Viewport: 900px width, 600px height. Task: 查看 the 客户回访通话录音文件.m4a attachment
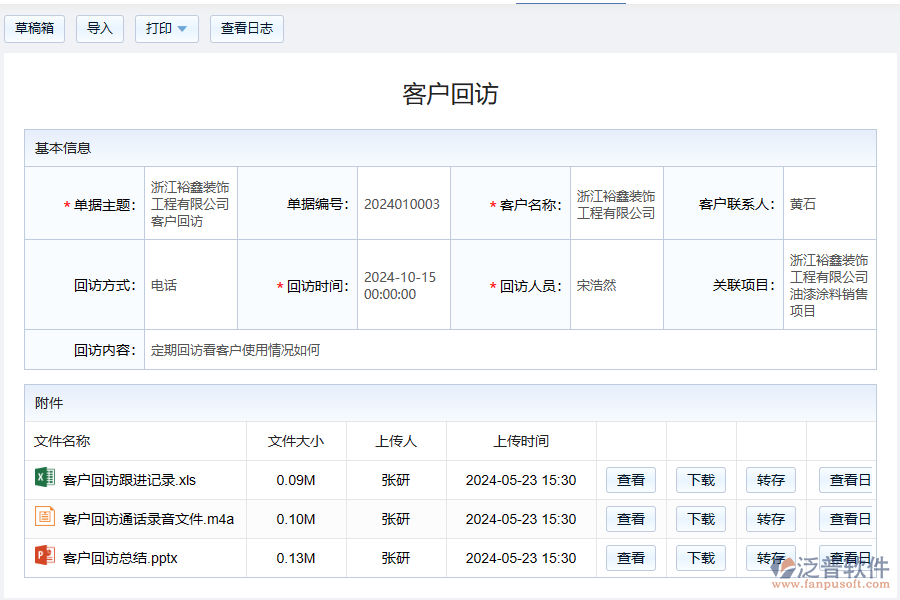630,519
